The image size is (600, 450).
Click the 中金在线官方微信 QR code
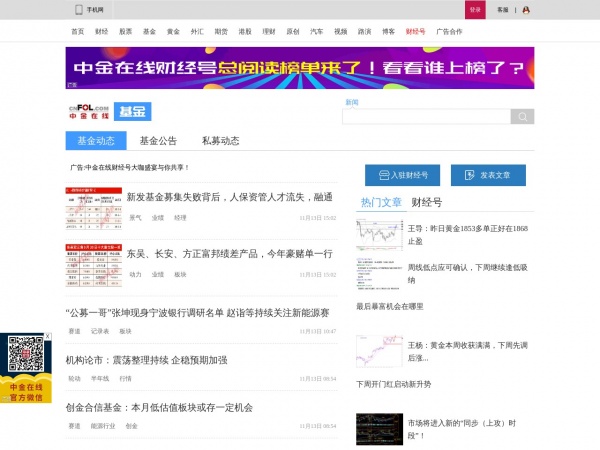[26, 354]
